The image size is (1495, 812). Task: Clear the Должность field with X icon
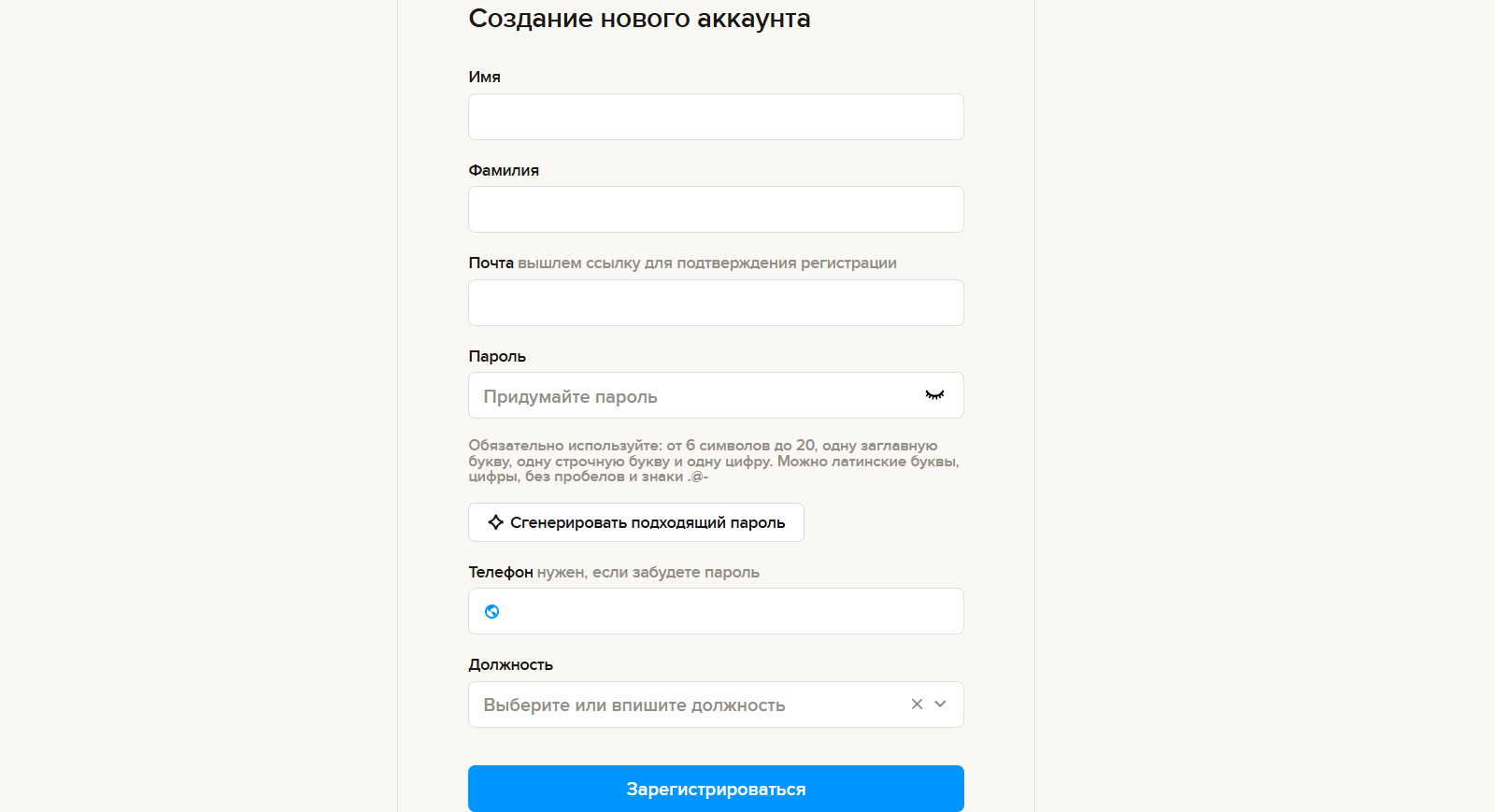917,705
